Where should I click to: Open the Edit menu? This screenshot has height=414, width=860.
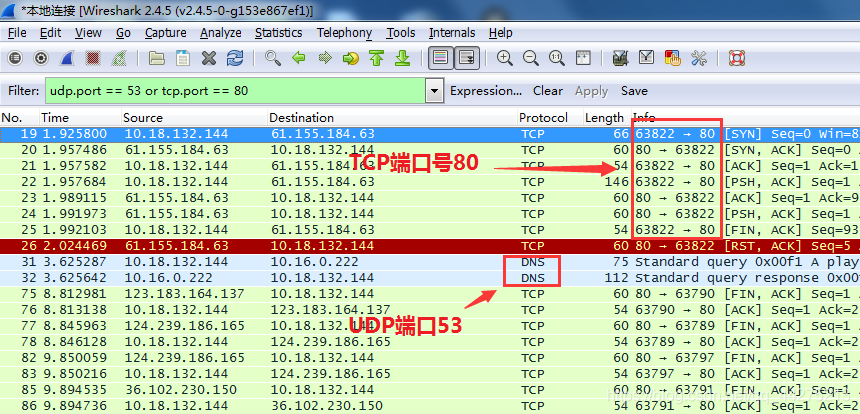coord(50,33)
